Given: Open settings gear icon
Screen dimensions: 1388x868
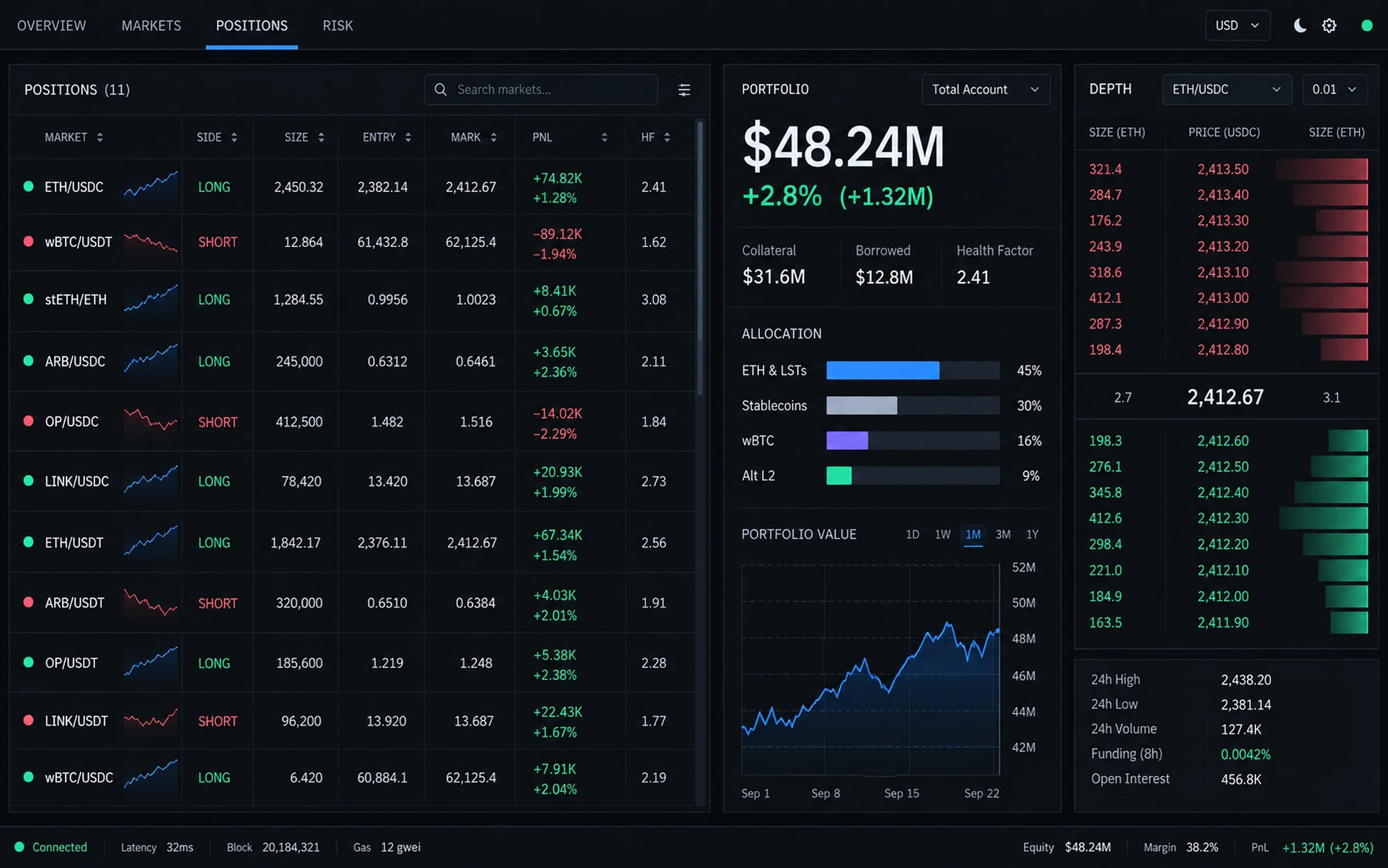Looking at the screenshot, I should 1329,25.
